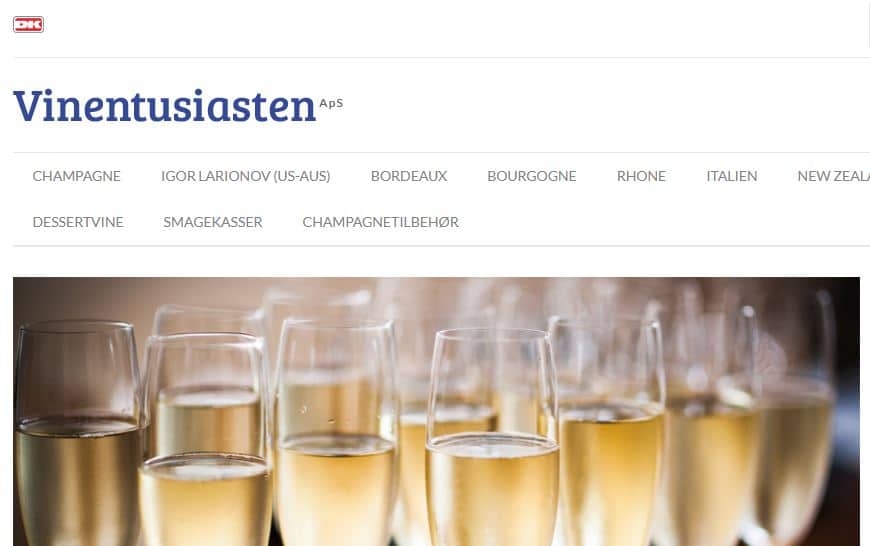
Task: Click the New Zealand menu item
Action: click(x=833, y=176)
